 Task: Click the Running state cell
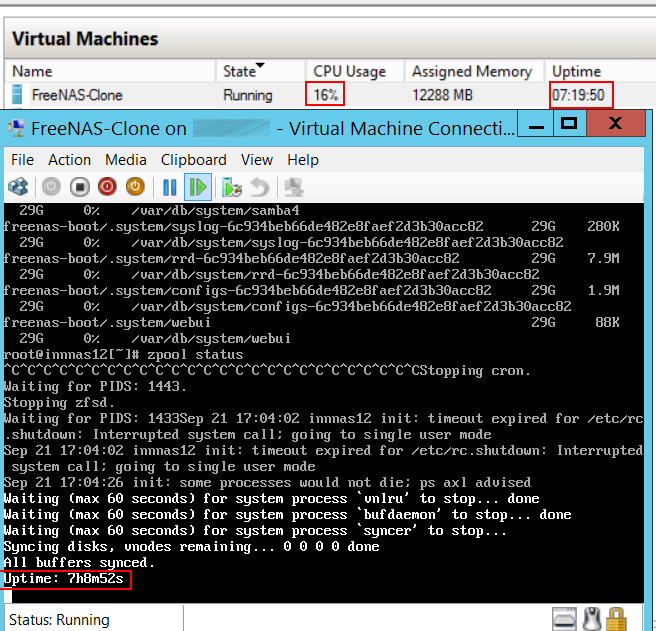click(x=248, y=95)
